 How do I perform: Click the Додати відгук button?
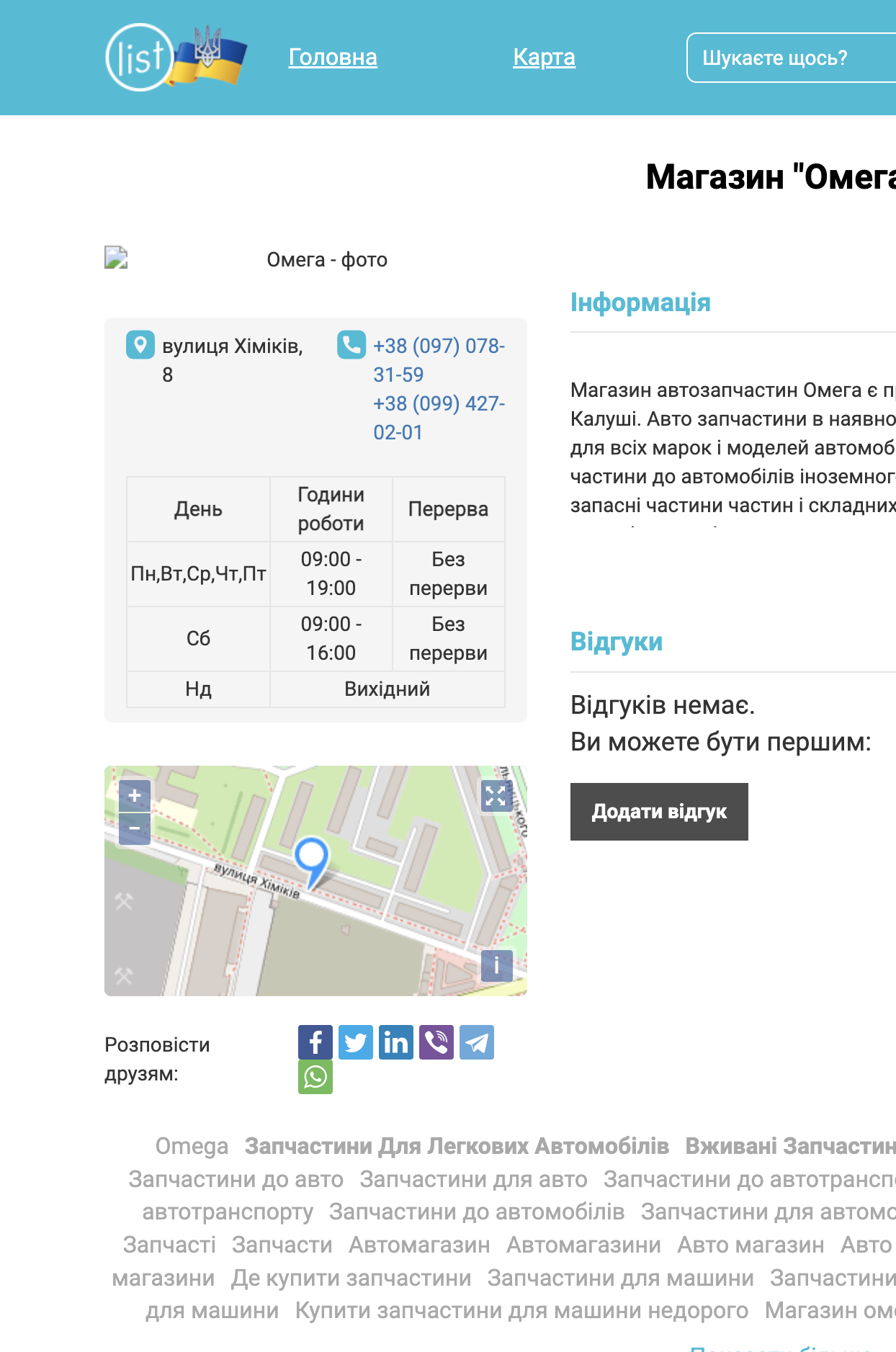(659, 812)
